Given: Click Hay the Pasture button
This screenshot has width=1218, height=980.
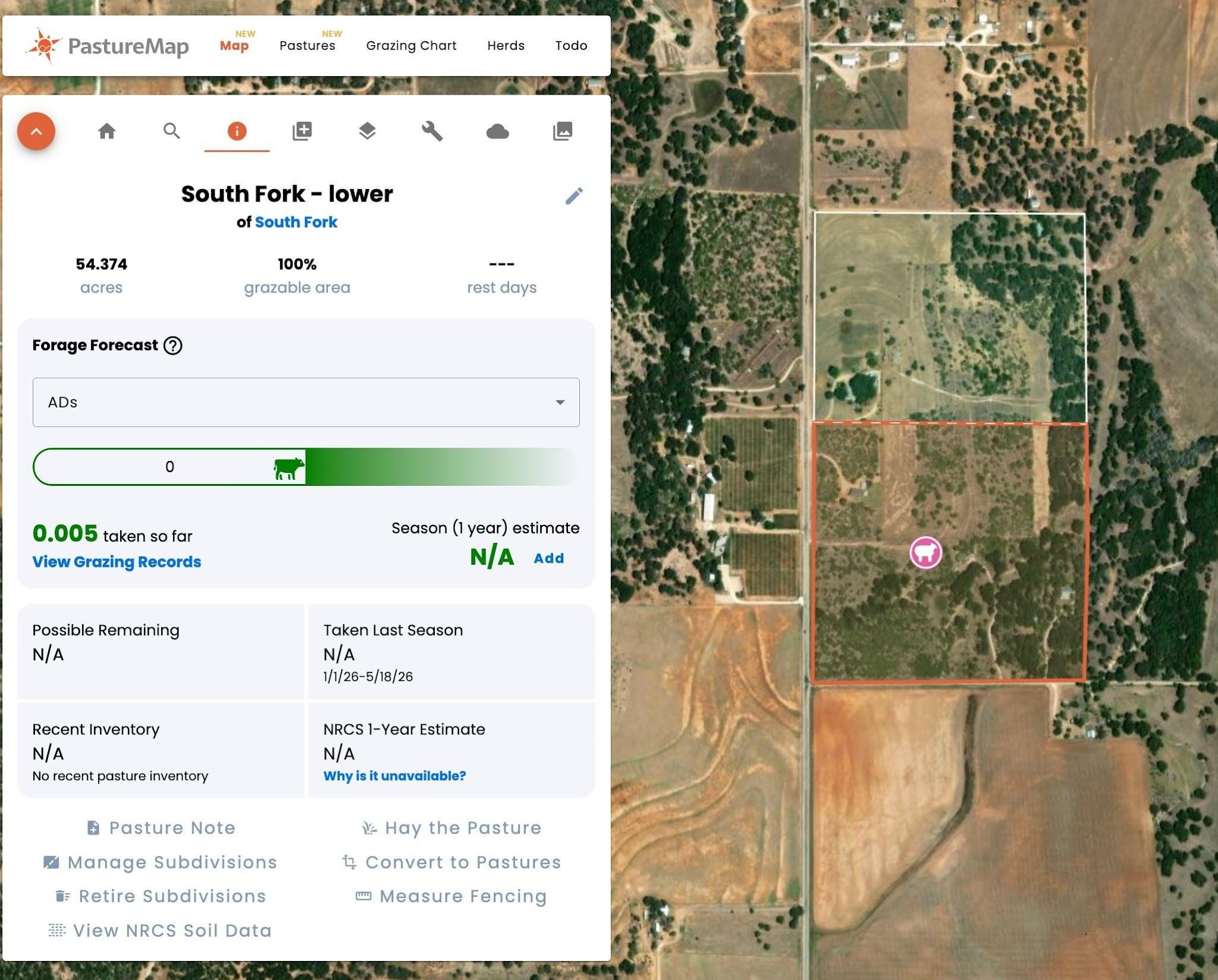Looking at the screenshot, I should pos(452,828).
